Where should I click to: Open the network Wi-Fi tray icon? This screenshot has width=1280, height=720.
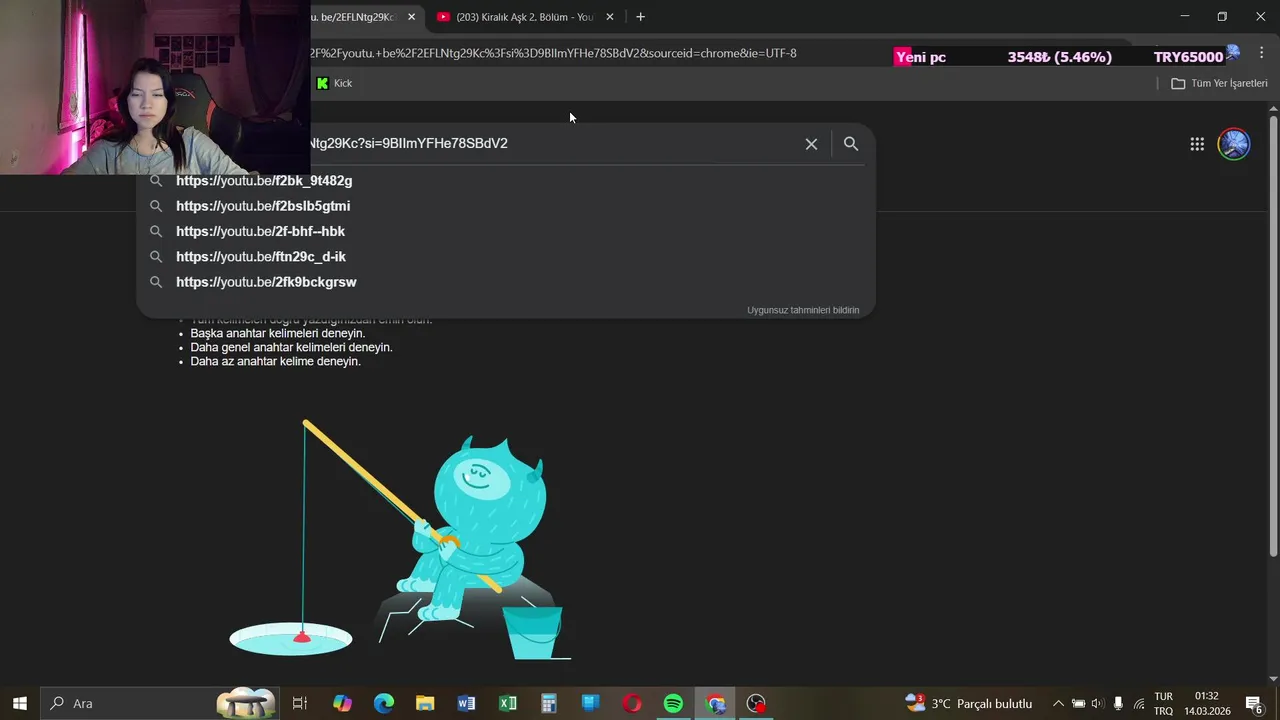point(1139,703)
